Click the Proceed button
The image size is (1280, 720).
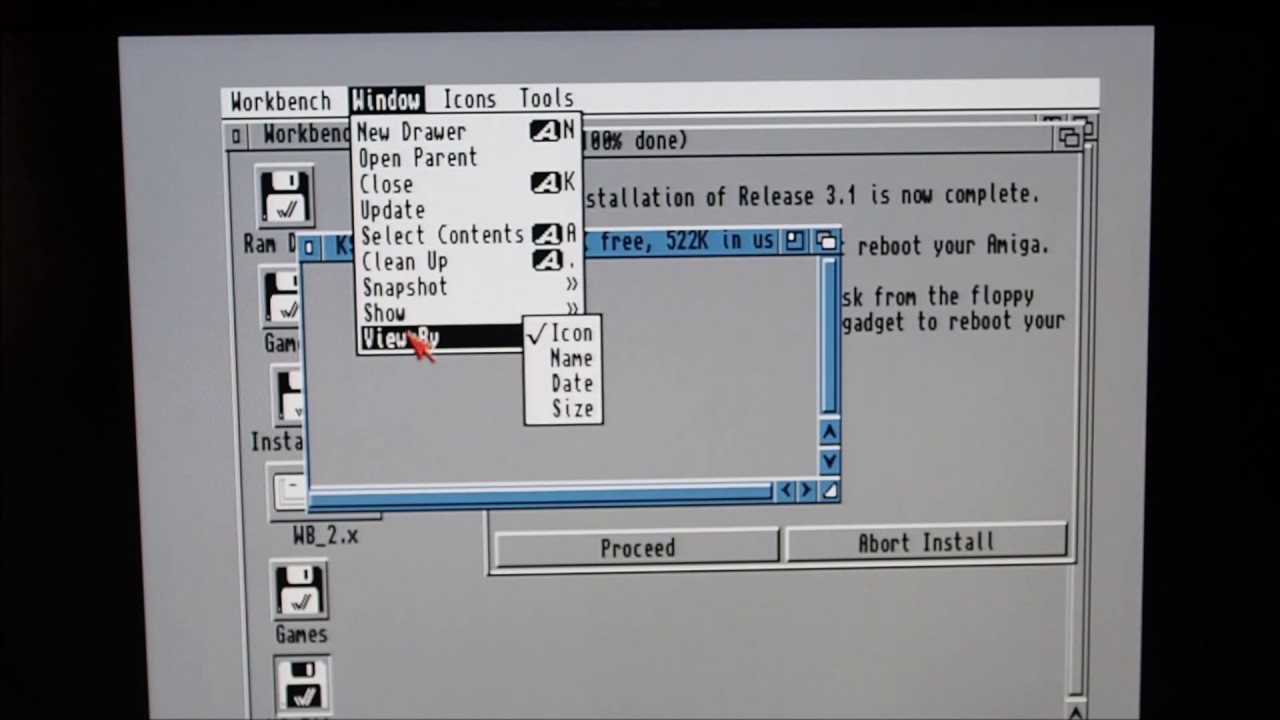[x=637, y=548]
